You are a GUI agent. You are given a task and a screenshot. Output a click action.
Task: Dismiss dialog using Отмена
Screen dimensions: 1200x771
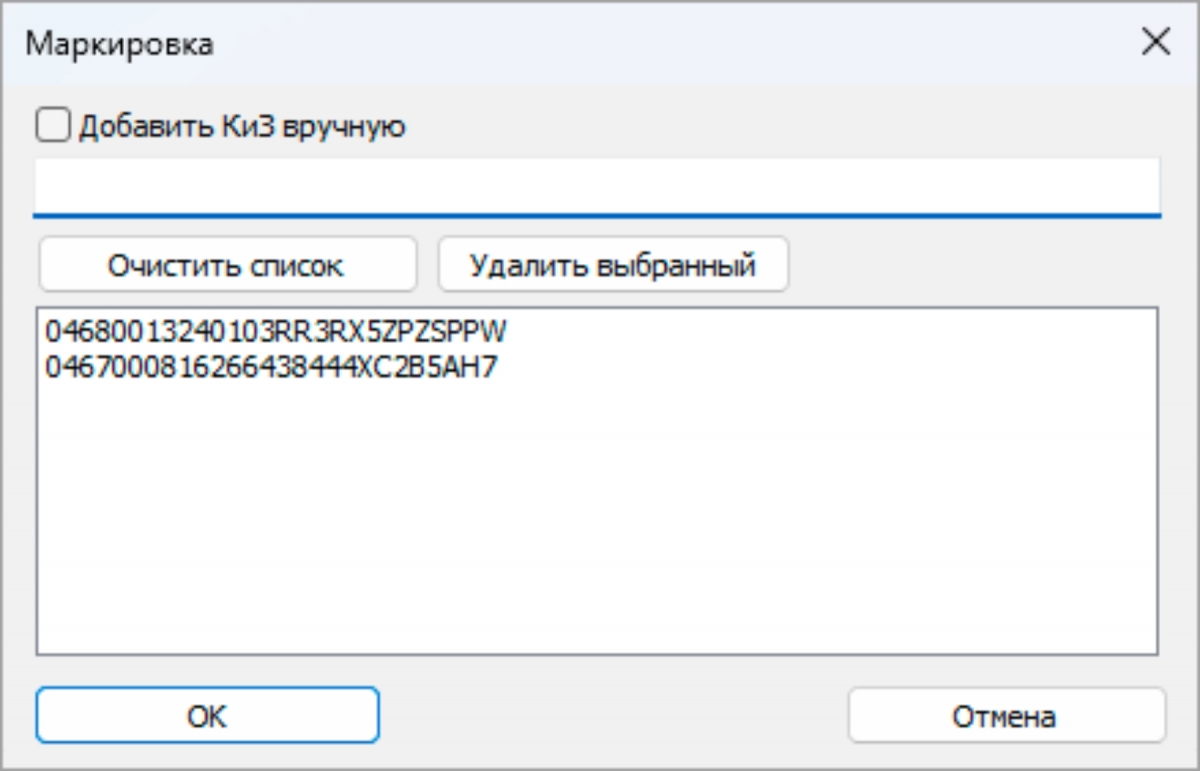1006,715
